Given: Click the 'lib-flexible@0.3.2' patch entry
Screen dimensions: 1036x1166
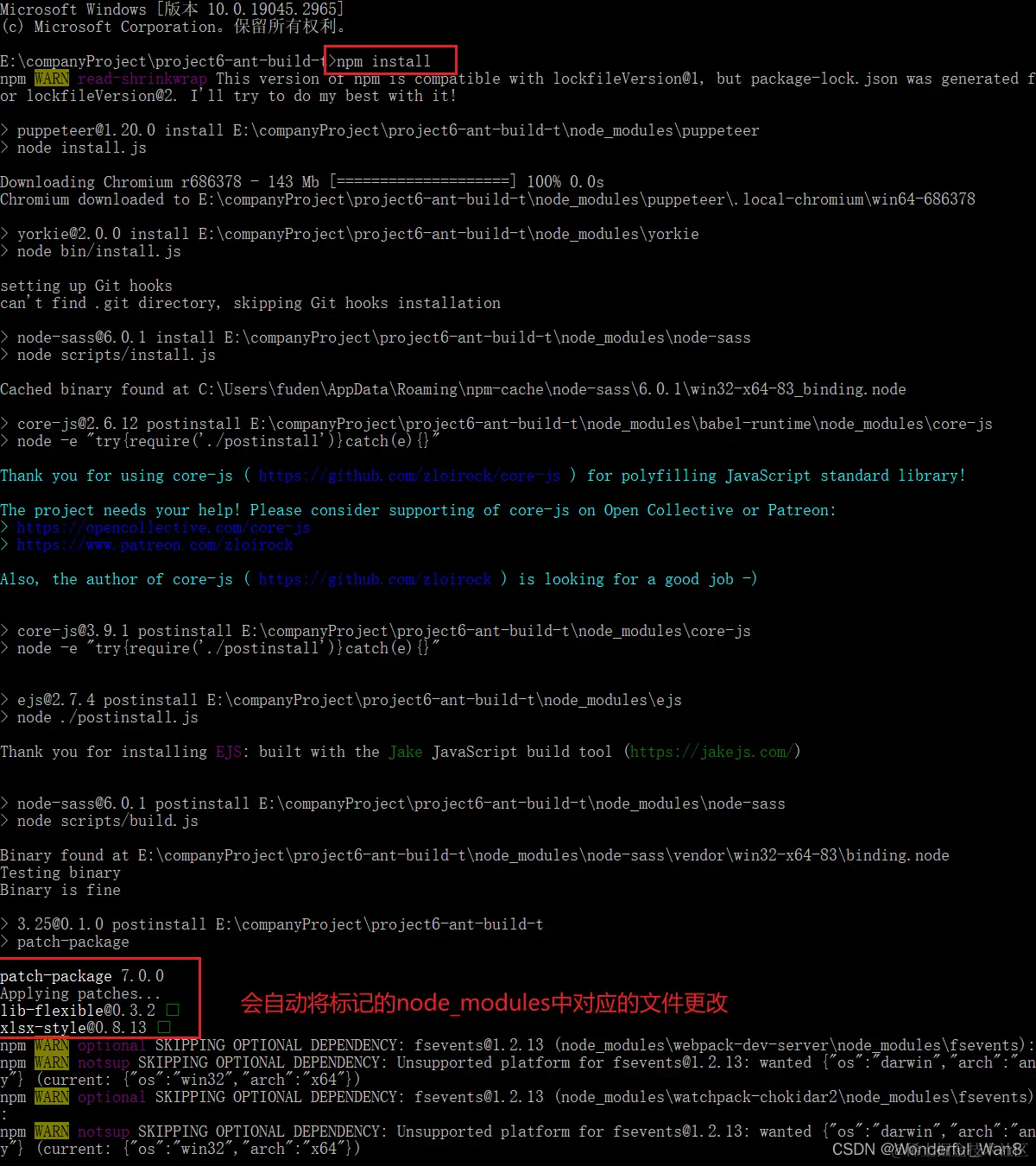Looking at the screenshot, I should pyautogui.click(x=90, y=1011).
